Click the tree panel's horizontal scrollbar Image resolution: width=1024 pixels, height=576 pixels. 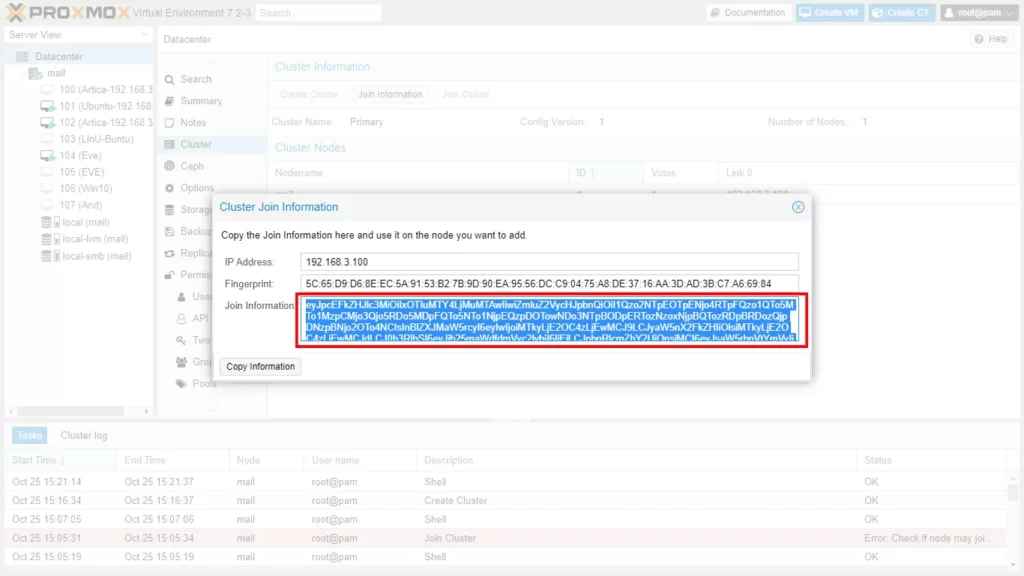coord(70,411)
